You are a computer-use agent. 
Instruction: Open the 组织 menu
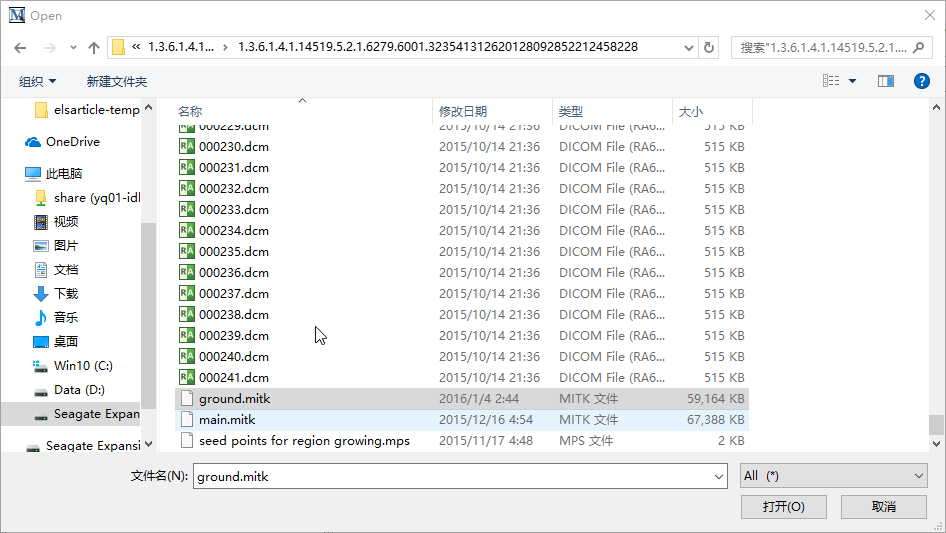tap(38, 81)
